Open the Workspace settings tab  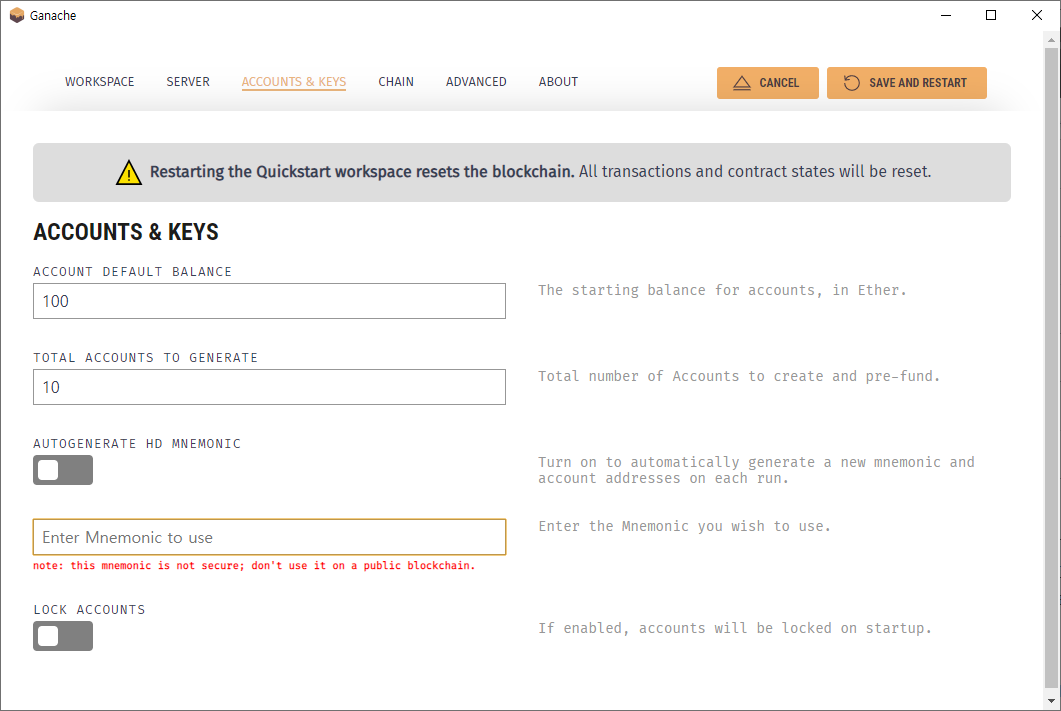click(x=99, y=82)
